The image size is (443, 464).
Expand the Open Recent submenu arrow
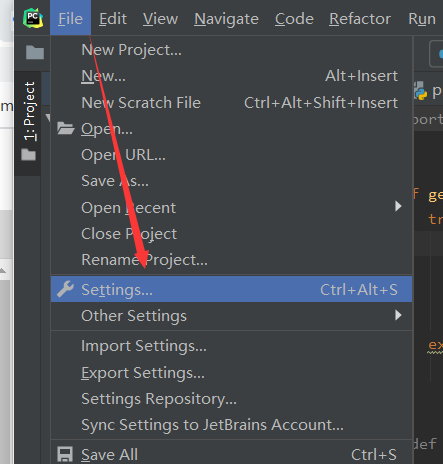click(398, 206)
